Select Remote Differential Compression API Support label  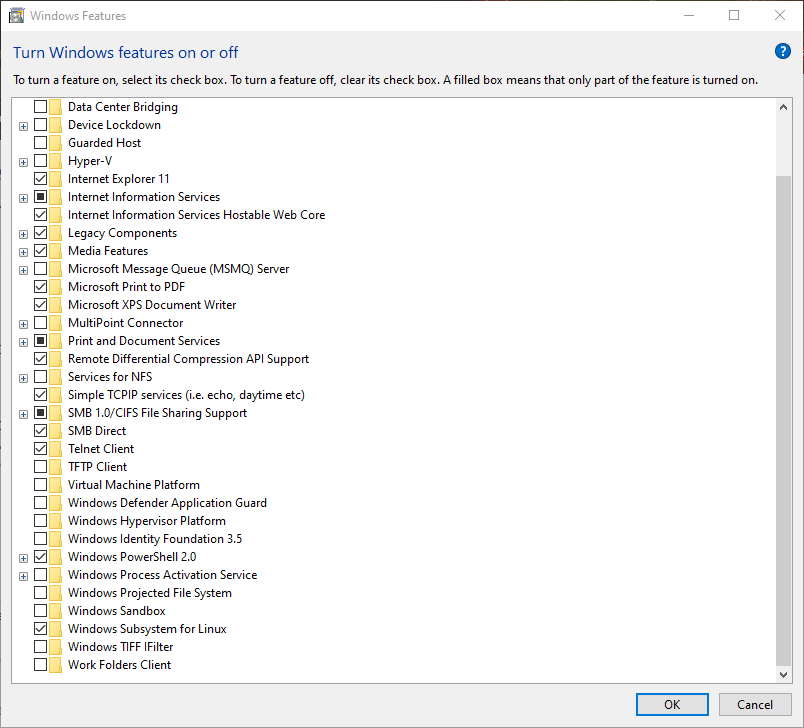188,359
